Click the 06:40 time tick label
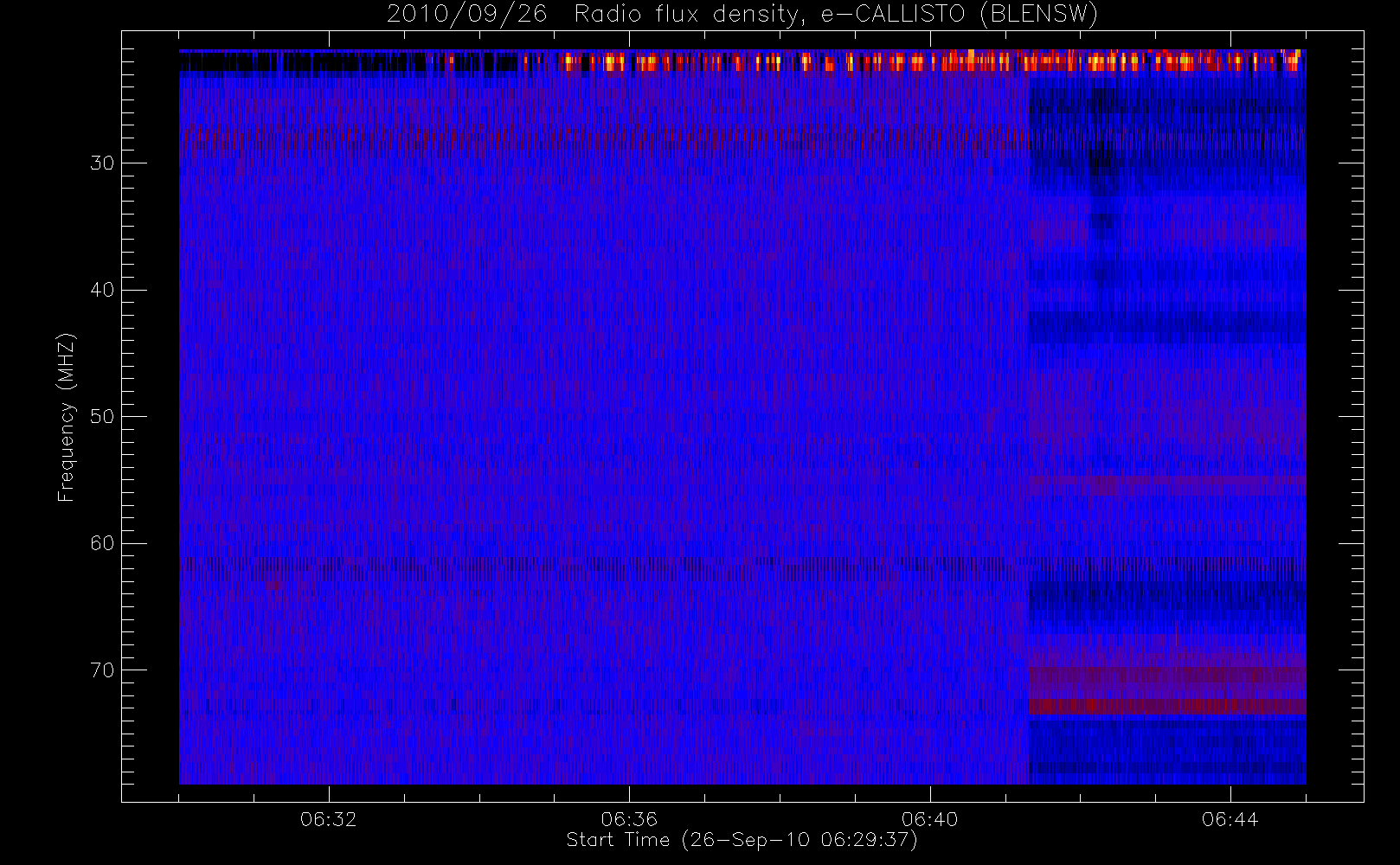The width and height of the screenshot is (1400, 865). (x=929, y=819)
